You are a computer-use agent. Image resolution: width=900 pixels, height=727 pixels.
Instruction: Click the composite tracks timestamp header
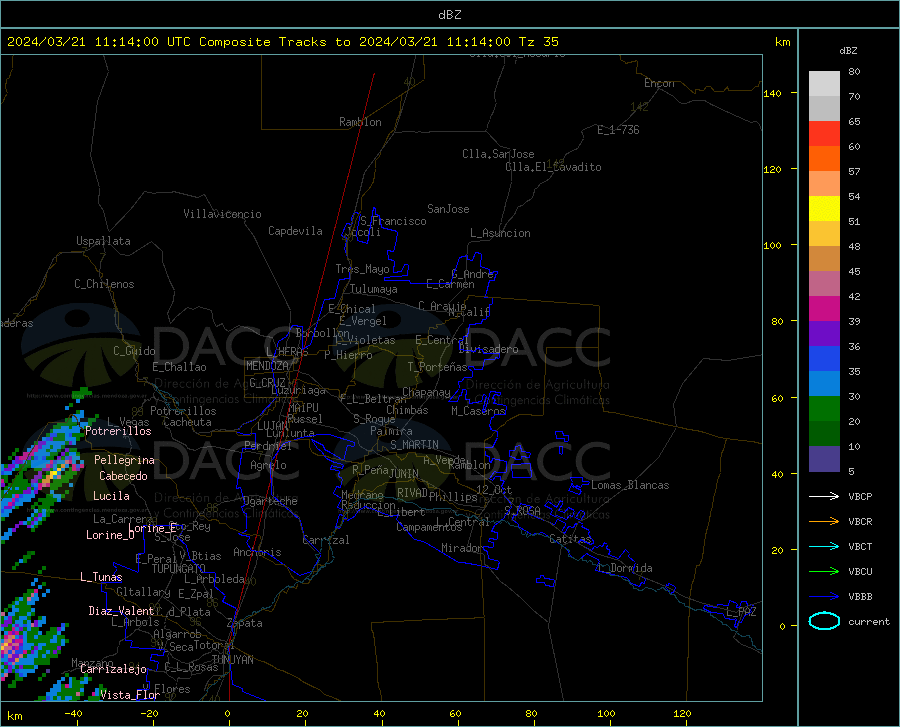[x=282, y=42]
